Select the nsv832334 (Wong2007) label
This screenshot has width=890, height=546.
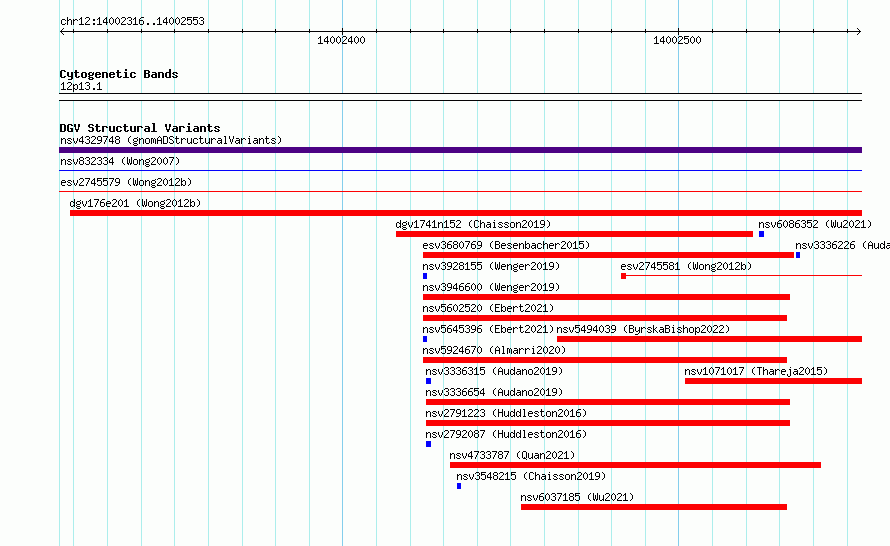click(120, 161)
